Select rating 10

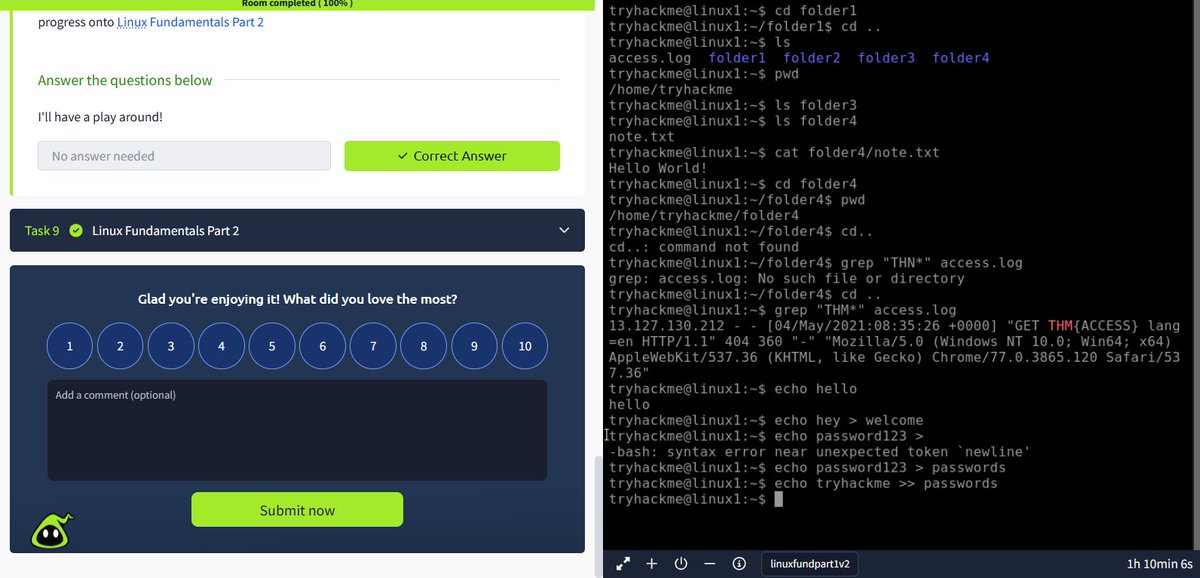tap(525, 346)
